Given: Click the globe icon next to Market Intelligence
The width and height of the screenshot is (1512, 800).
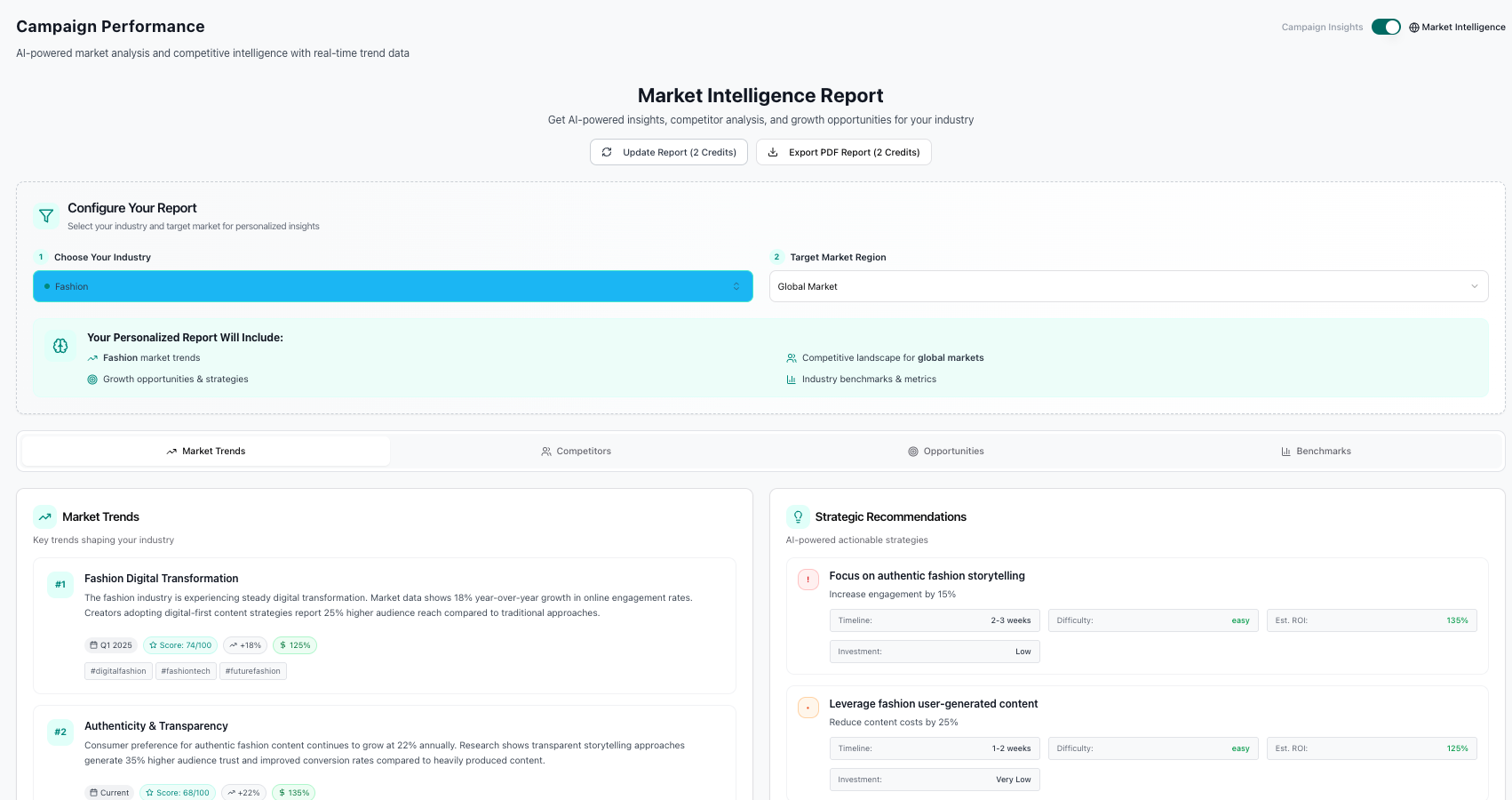Looking at the screenshot, I should click(1414, 28).
